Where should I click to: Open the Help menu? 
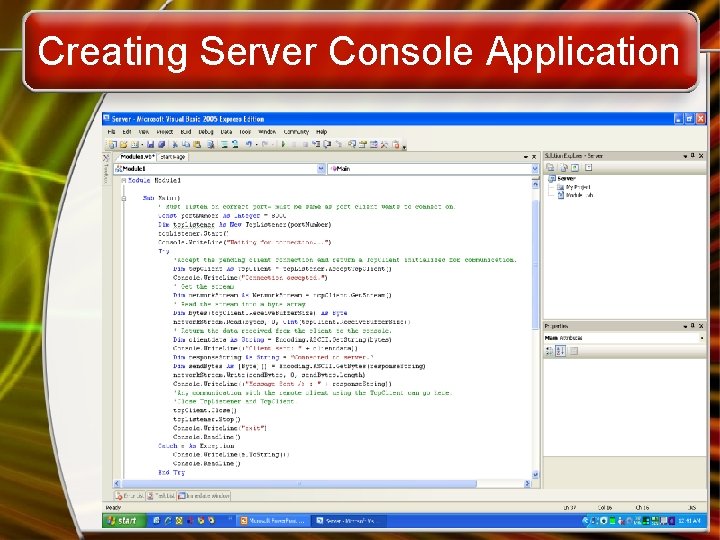[321, 132]
